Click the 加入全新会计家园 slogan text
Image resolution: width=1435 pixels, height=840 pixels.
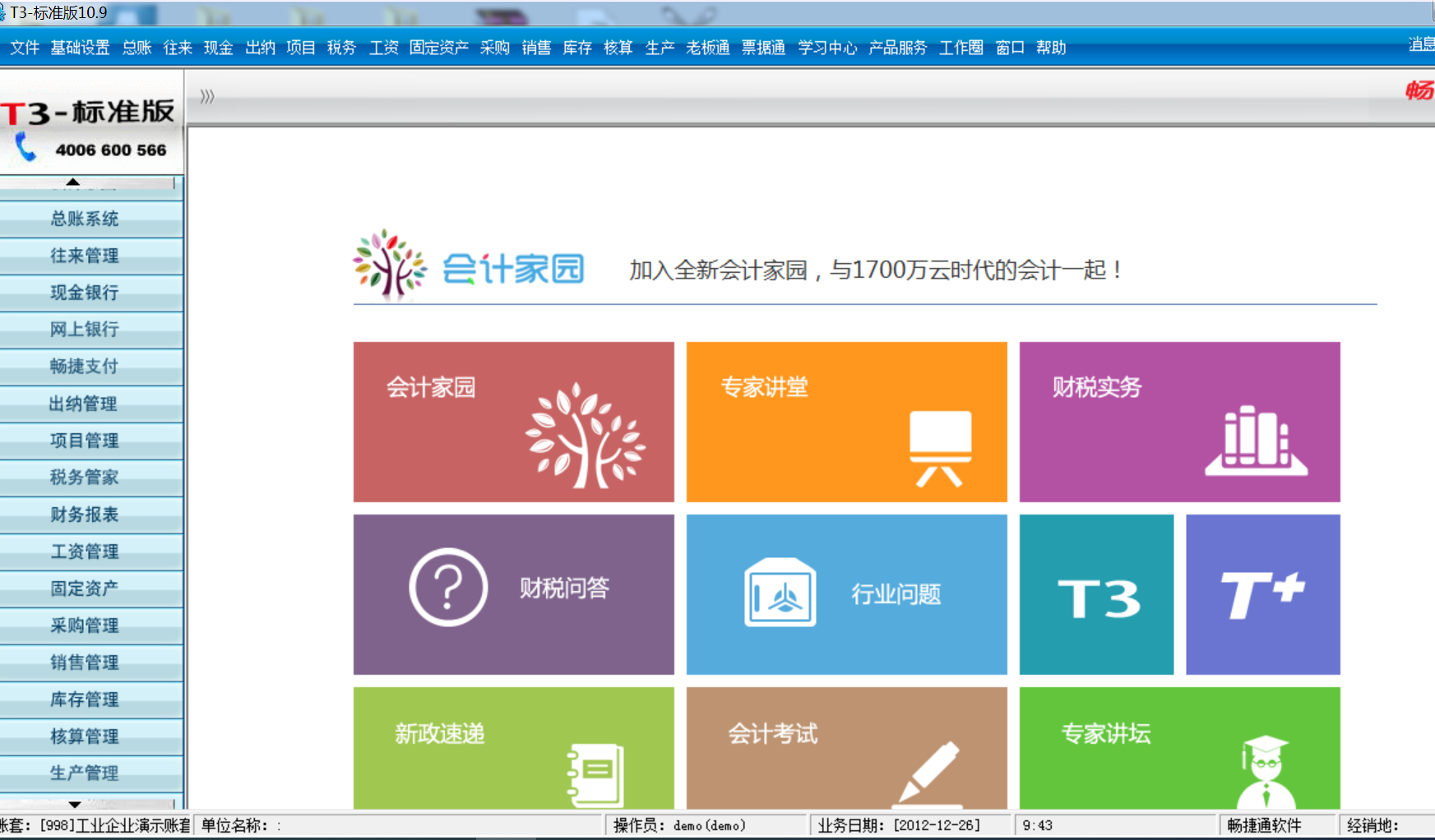[875, 270]
